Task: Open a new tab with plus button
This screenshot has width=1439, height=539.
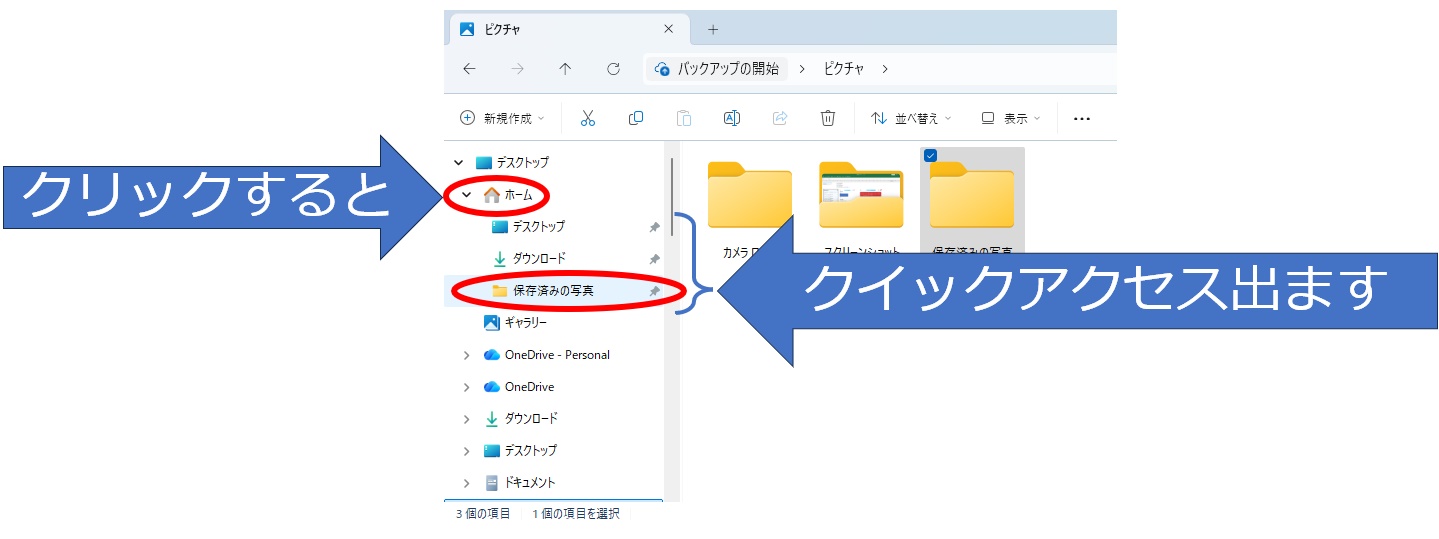Action: 713,29
